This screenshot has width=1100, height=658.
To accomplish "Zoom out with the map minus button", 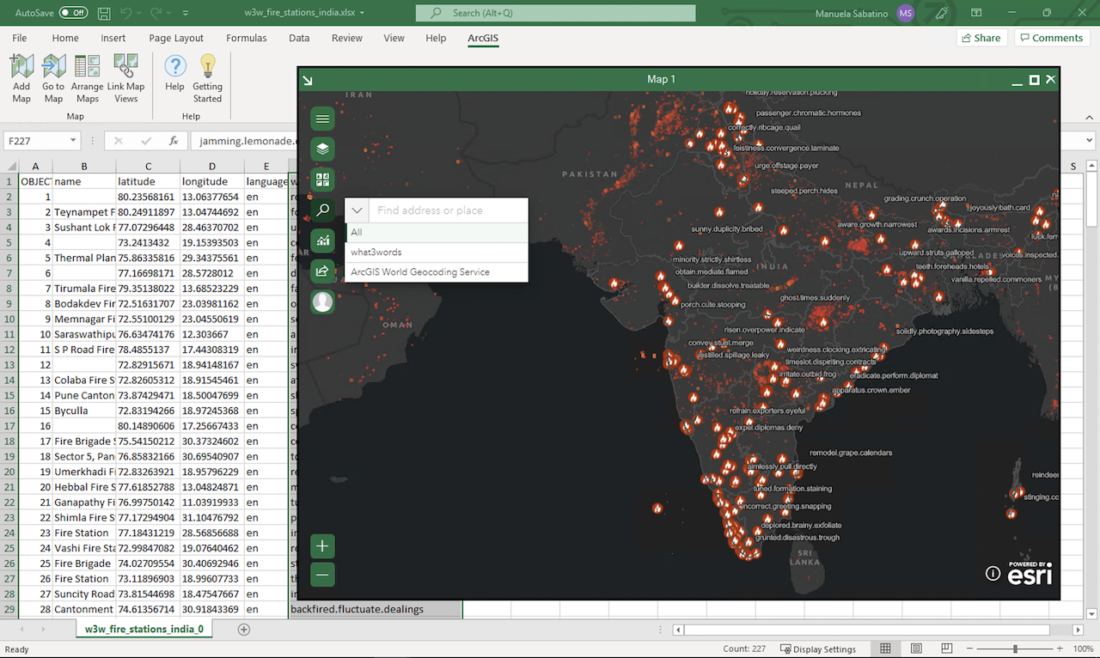I will click(x=323, y=575).
